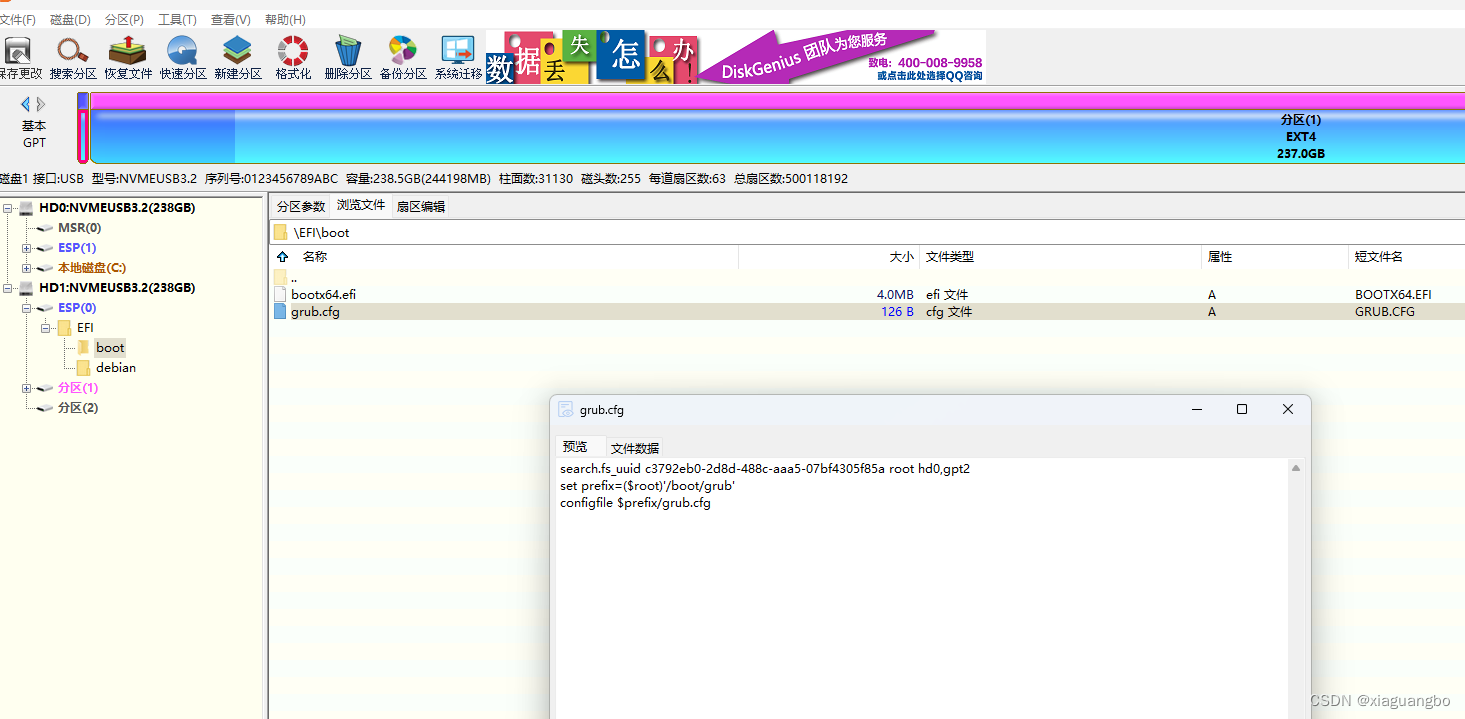The height and width of the screenshot is (719, 1465).
Task: Select the 格式化 (Format) toolbar icon
Action: (291, 56)
